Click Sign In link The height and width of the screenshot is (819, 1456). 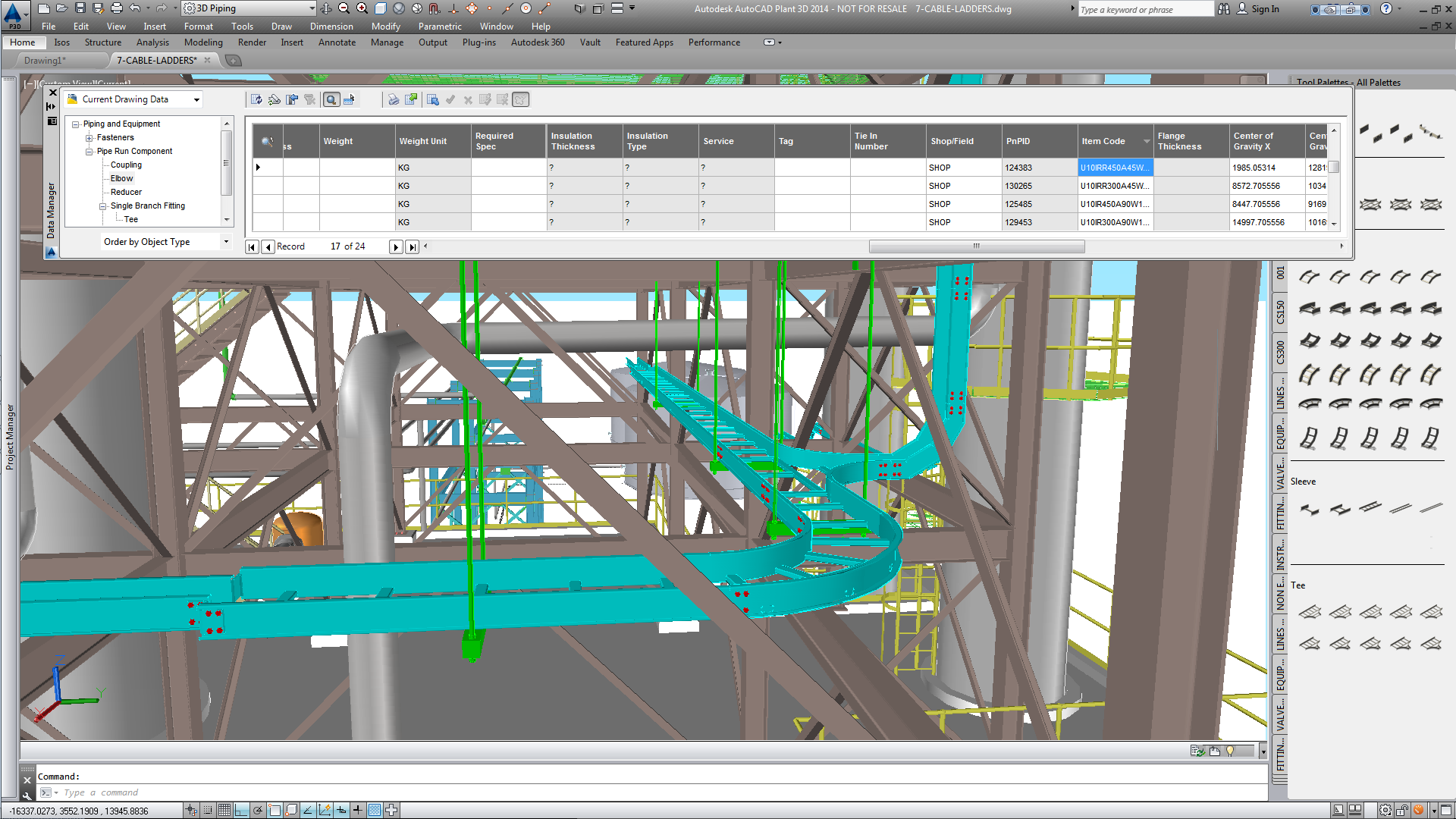pos(1265,9)
